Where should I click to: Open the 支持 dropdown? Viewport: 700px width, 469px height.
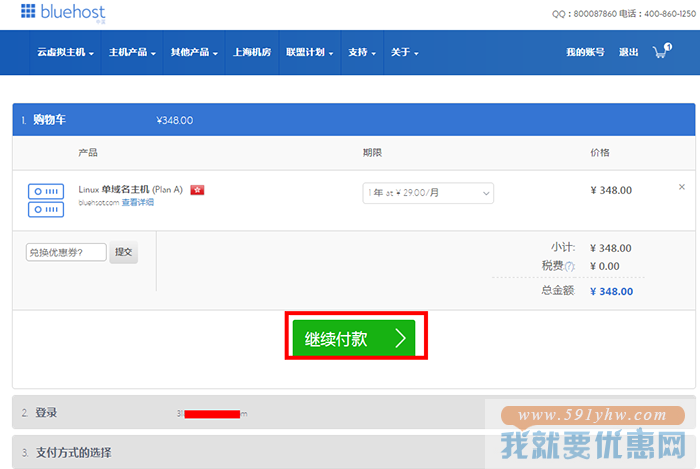coord(362,52)
